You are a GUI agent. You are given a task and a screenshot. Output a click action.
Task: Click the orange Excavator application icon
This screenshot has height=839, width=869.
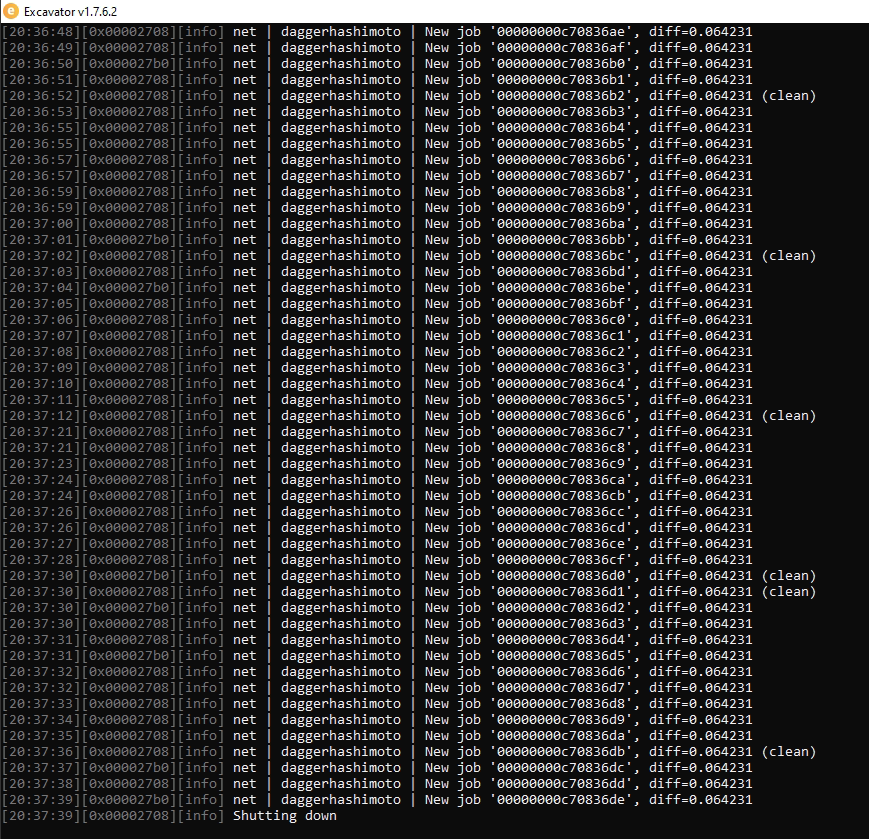click(10, 10)
